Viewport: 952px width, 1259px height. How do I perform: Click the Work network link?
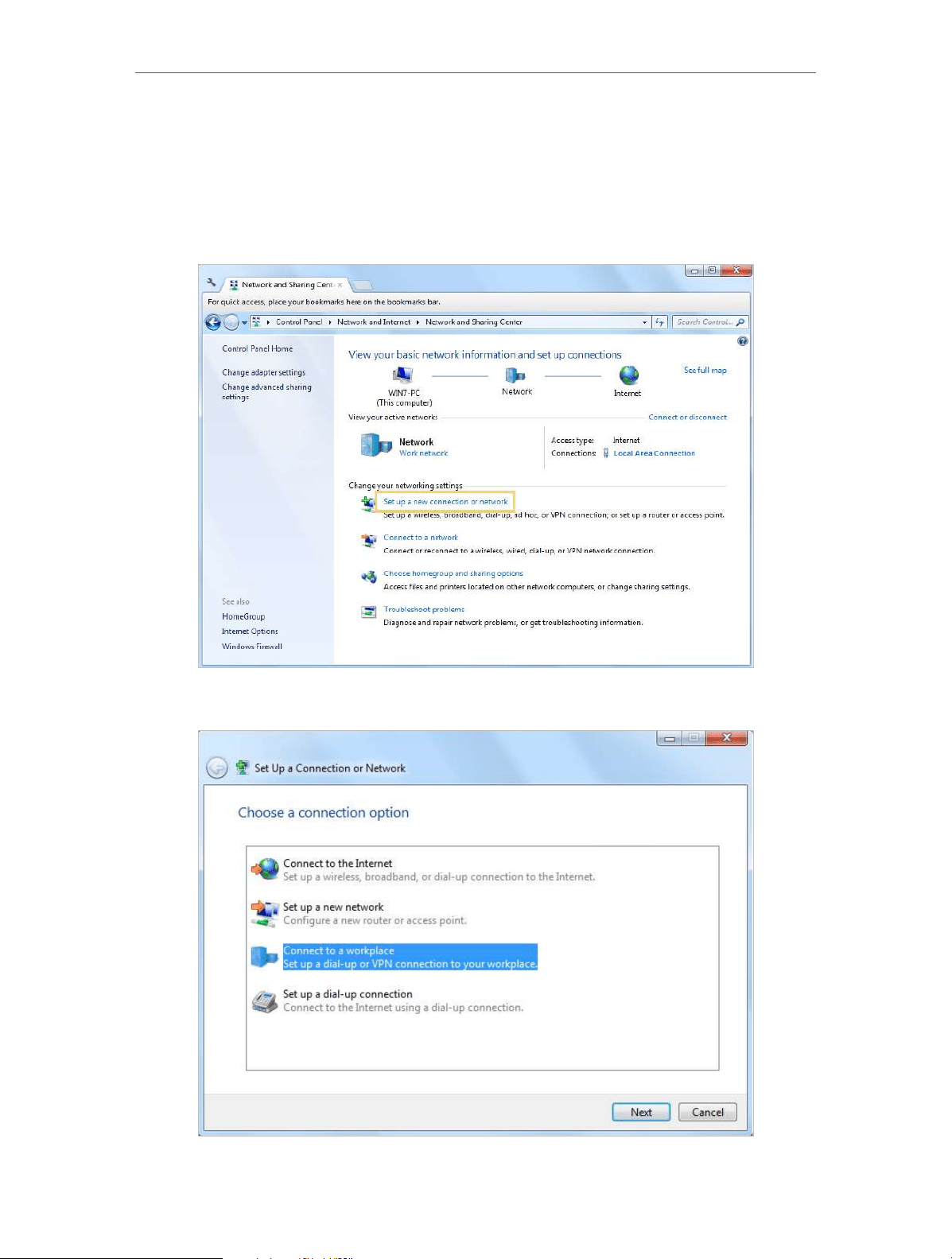click(x=424, y=453)
